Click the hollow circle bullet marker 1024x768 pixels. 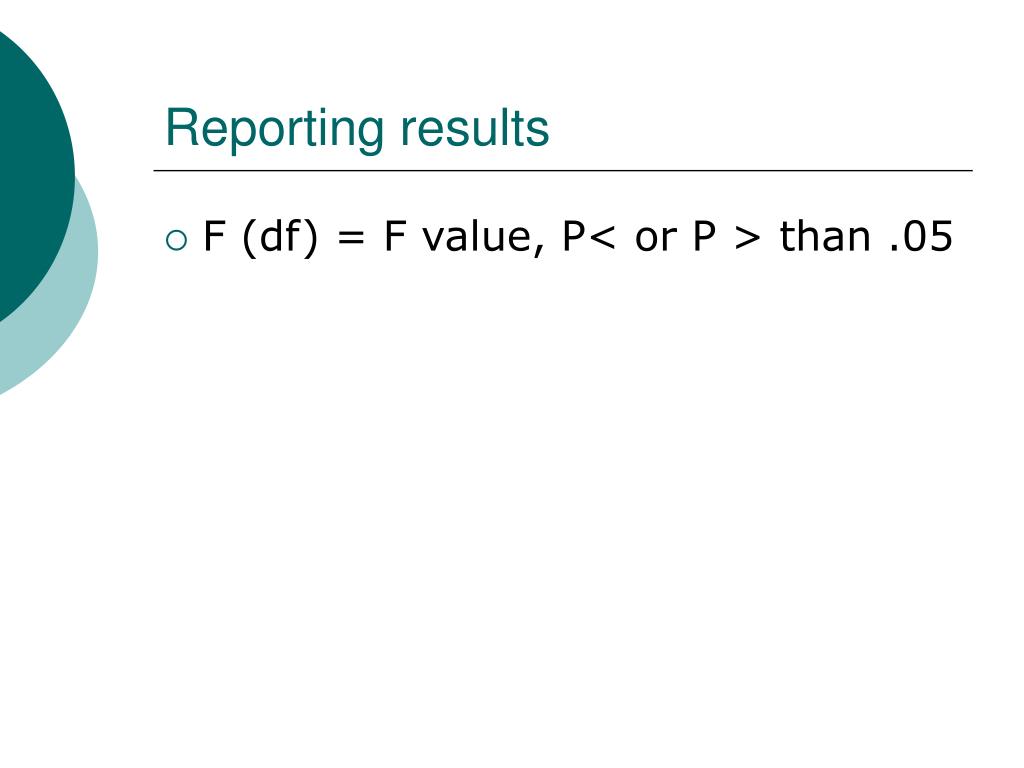pos(176,240)
